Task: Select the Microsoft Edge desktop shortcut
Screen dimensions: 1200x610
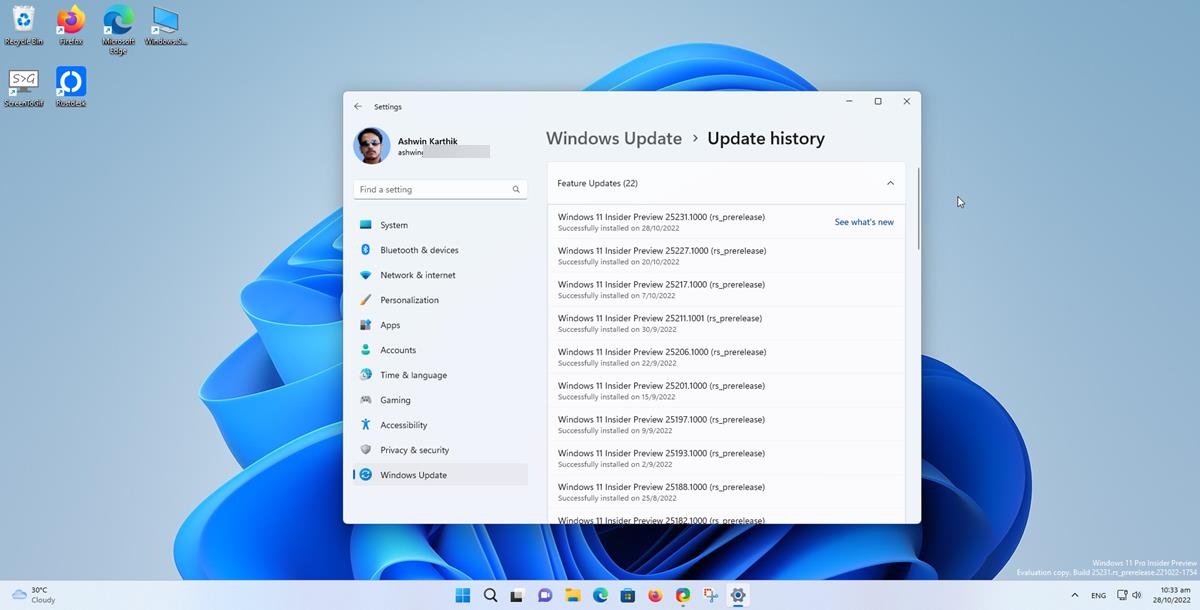Action: 118,29
